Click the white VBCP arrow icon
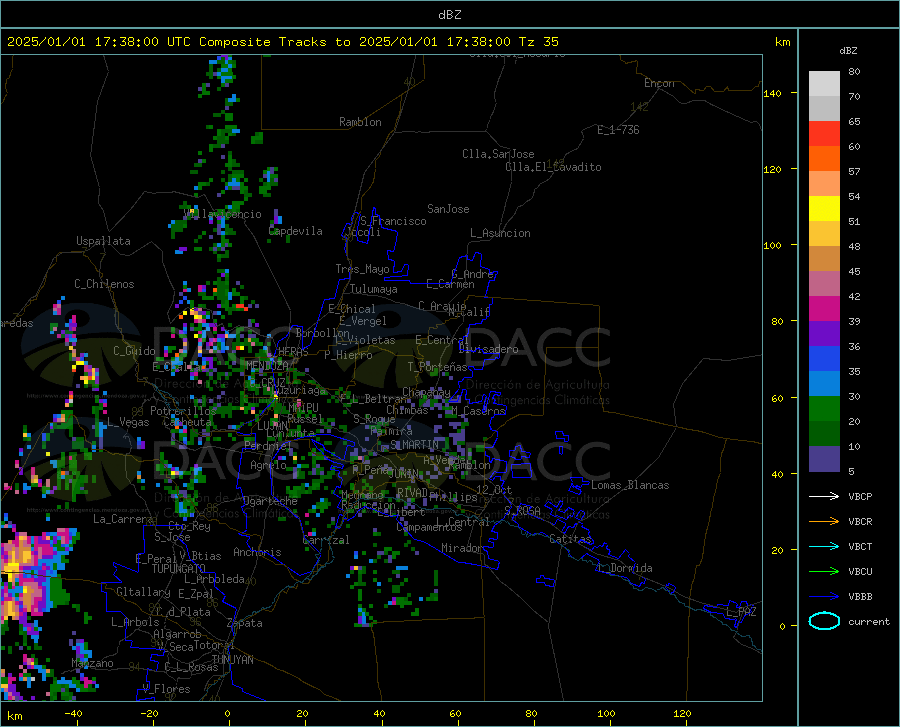This screenshot has width=900, height=727. (x=824, y=496)
